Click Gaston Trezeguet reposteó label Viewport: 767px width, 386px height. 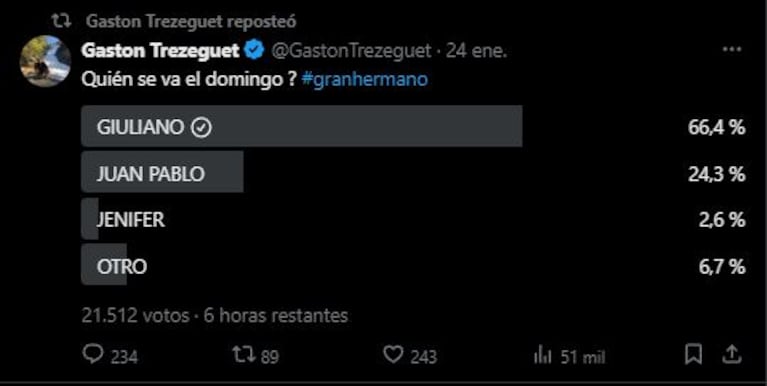click(191, 21)
